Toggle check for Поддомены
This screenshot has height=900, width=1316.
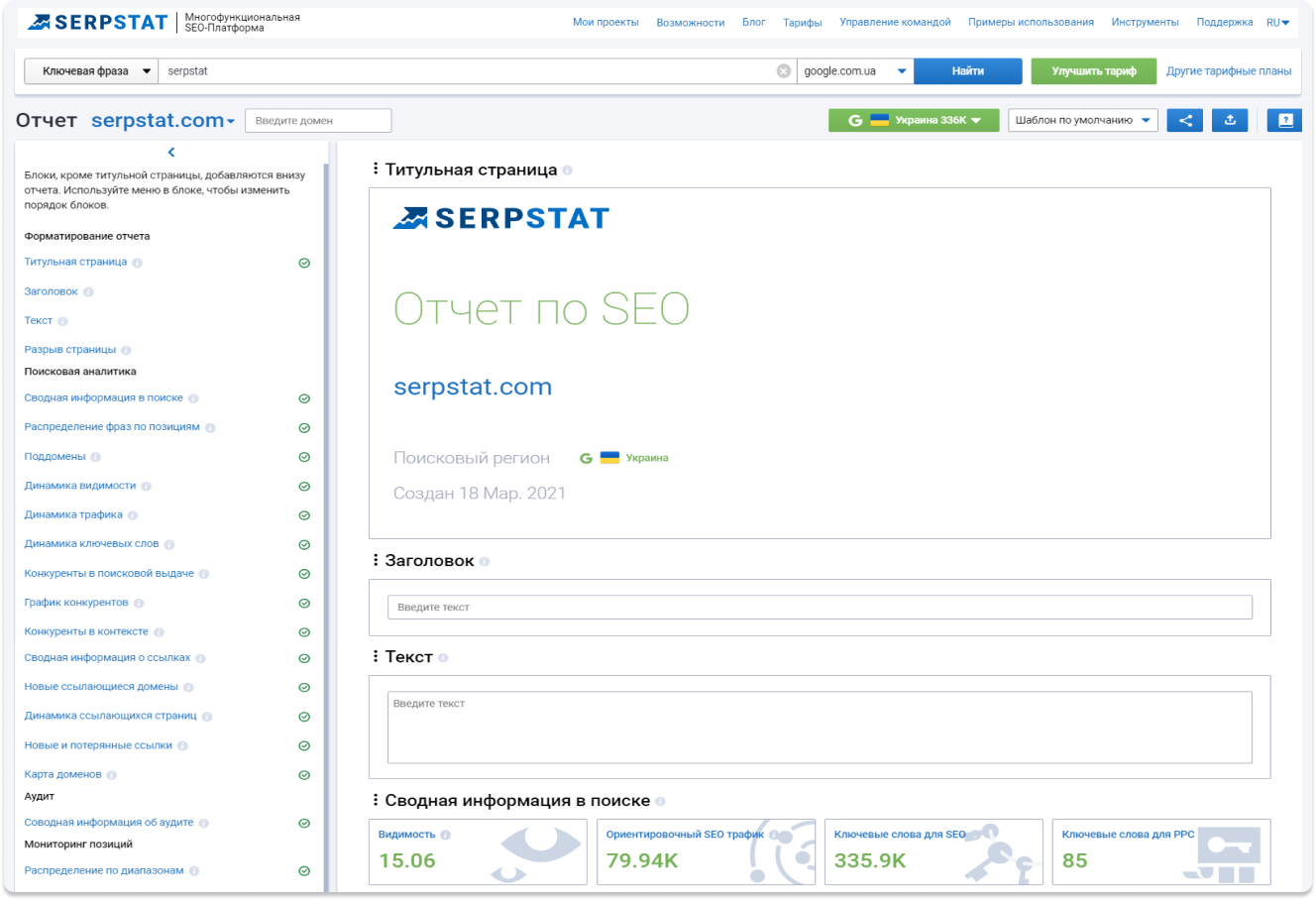[x=304, y=457]
